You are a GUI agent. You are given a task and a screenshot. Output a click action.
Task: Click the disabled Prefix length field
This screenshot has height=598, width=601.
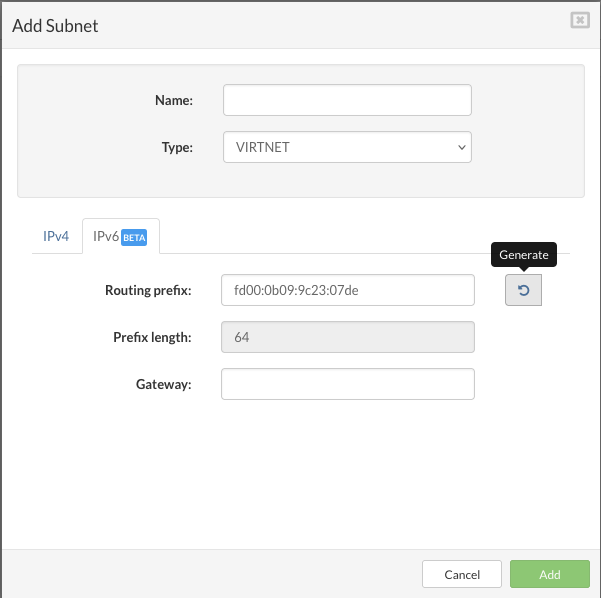coord(348,337)
